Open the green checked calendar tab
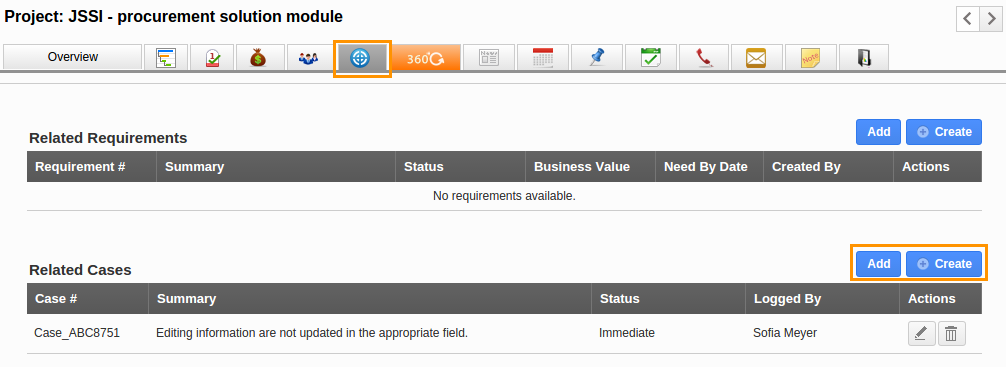 click(651, 57)
